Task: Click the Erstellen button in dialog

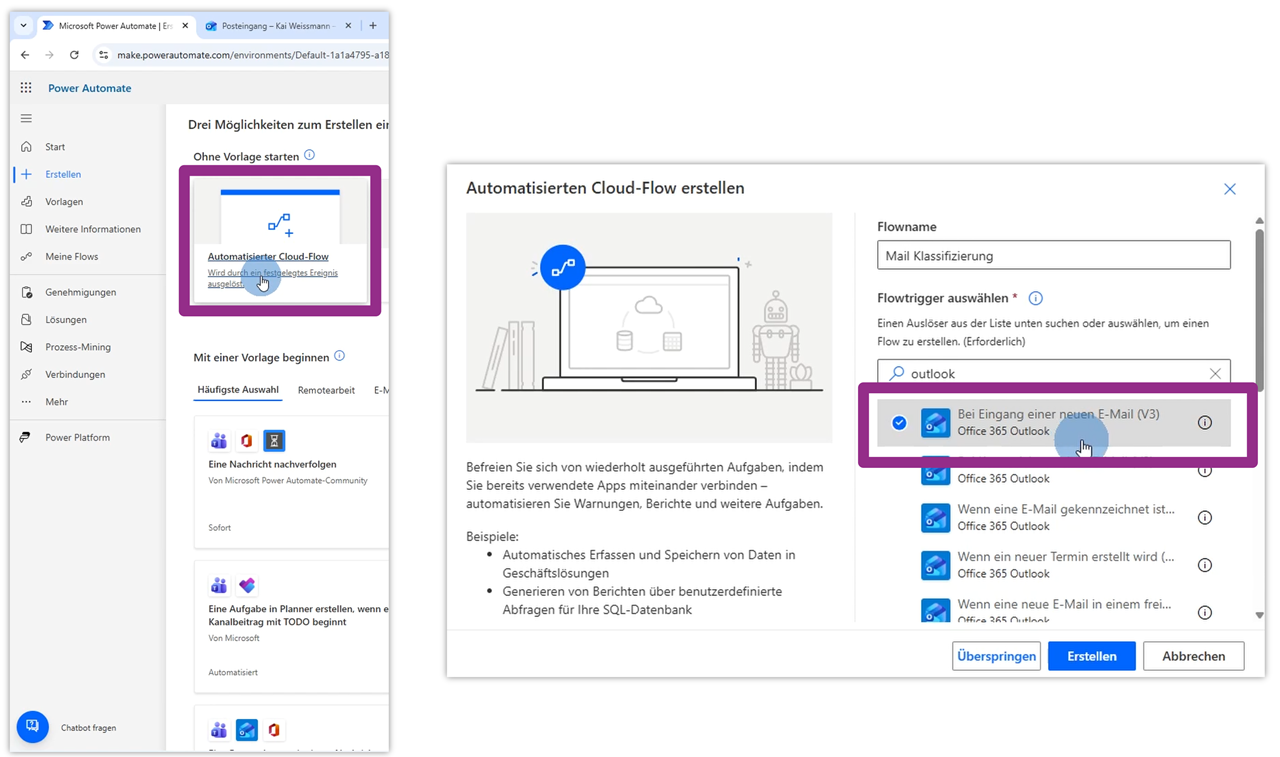Action: click(1092, 656)
